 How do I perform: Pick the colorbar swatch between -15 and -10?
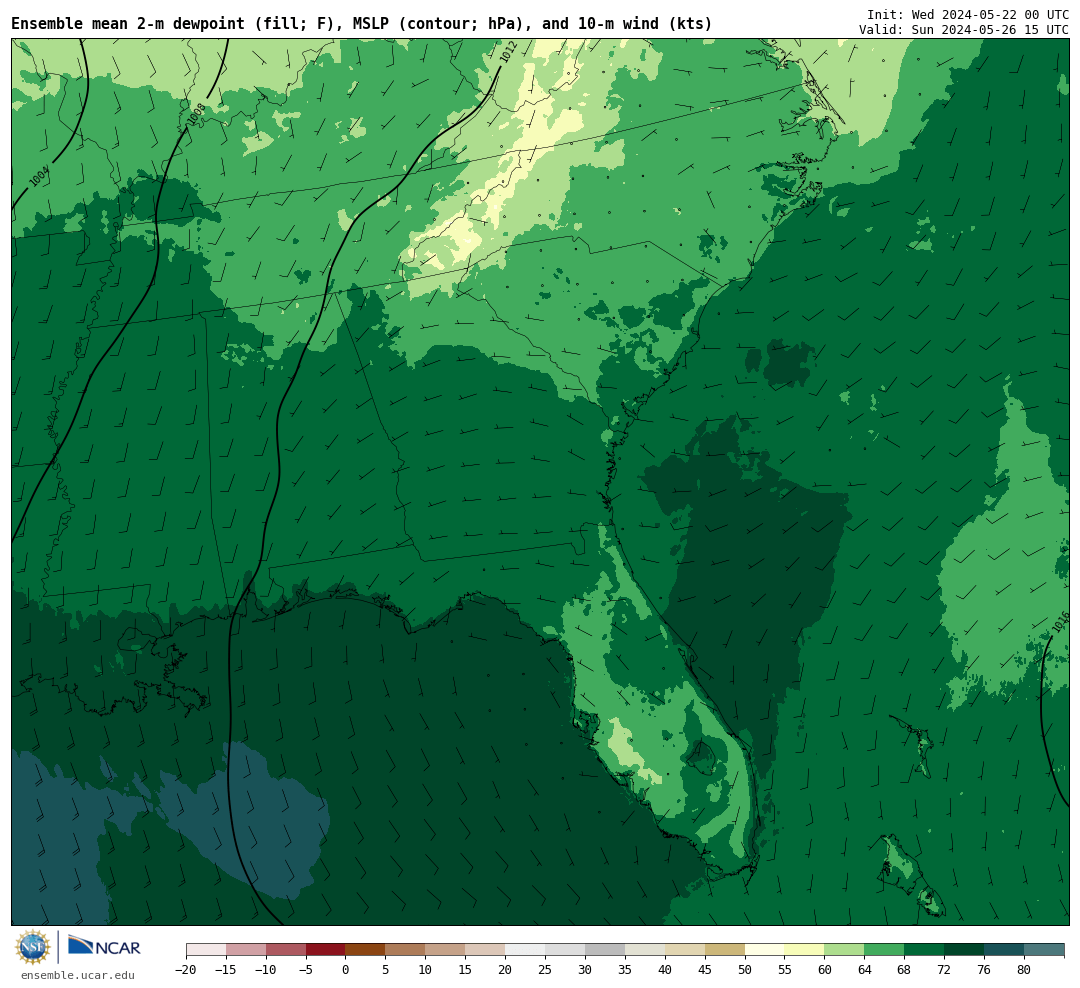pyautogui.click(x=246, y=950)
